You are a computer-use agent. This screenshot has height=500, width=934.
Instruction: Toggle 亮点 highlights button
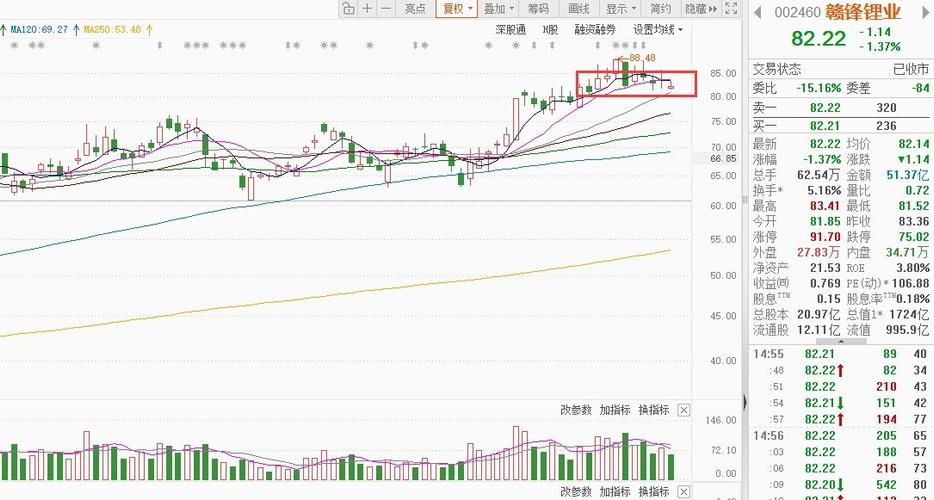tap(416, 8)
